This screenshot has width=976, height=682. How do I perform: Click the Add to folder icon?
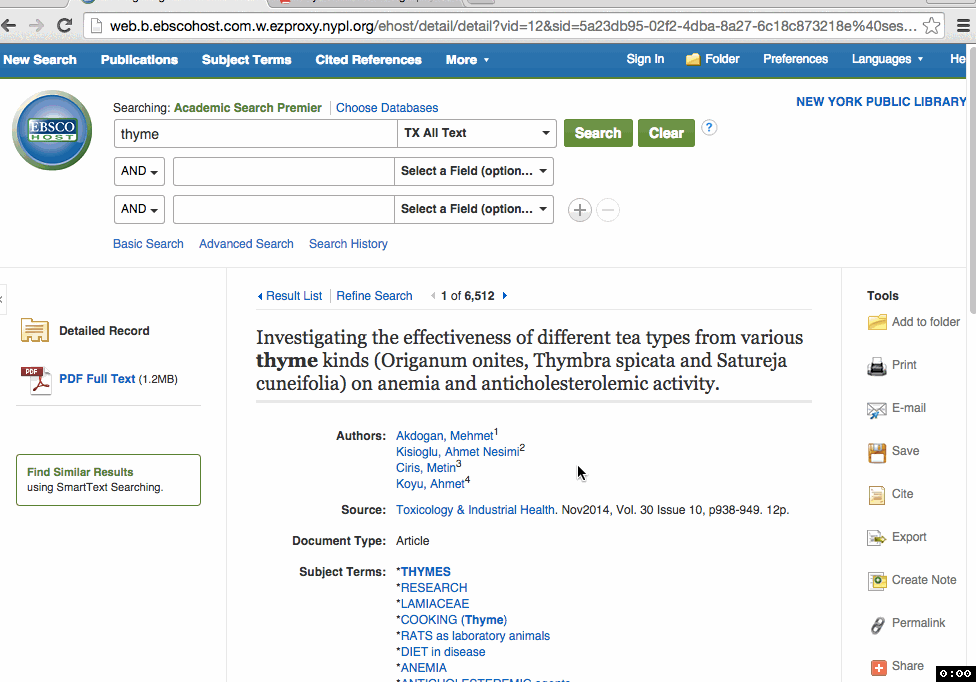coord(877,322)
